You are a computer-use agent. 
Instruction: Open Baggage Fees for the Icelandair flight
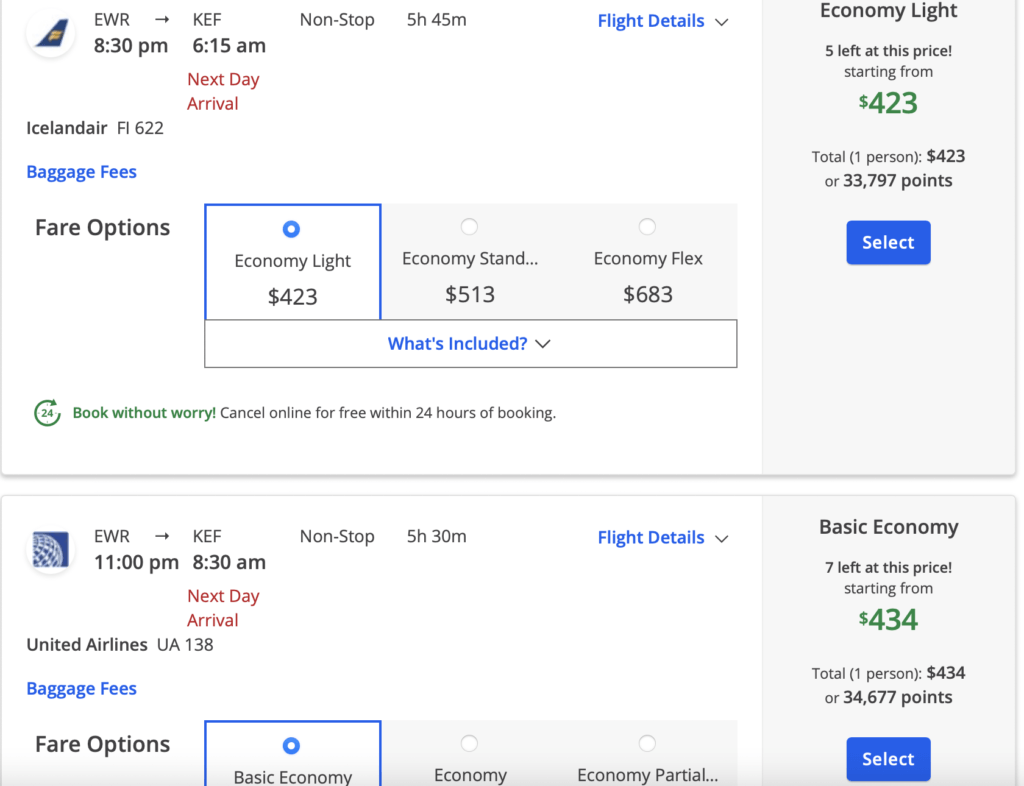click(81, 171)
